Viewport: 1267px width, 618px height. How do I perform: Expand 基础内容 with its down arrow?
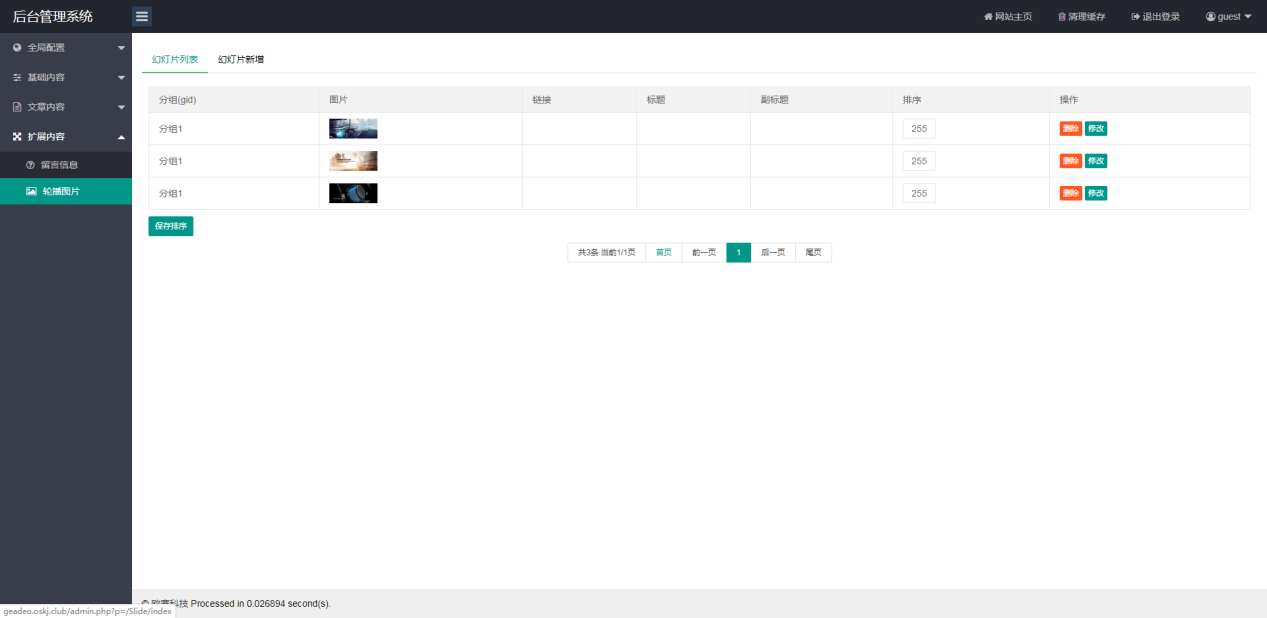coord(121,78)
